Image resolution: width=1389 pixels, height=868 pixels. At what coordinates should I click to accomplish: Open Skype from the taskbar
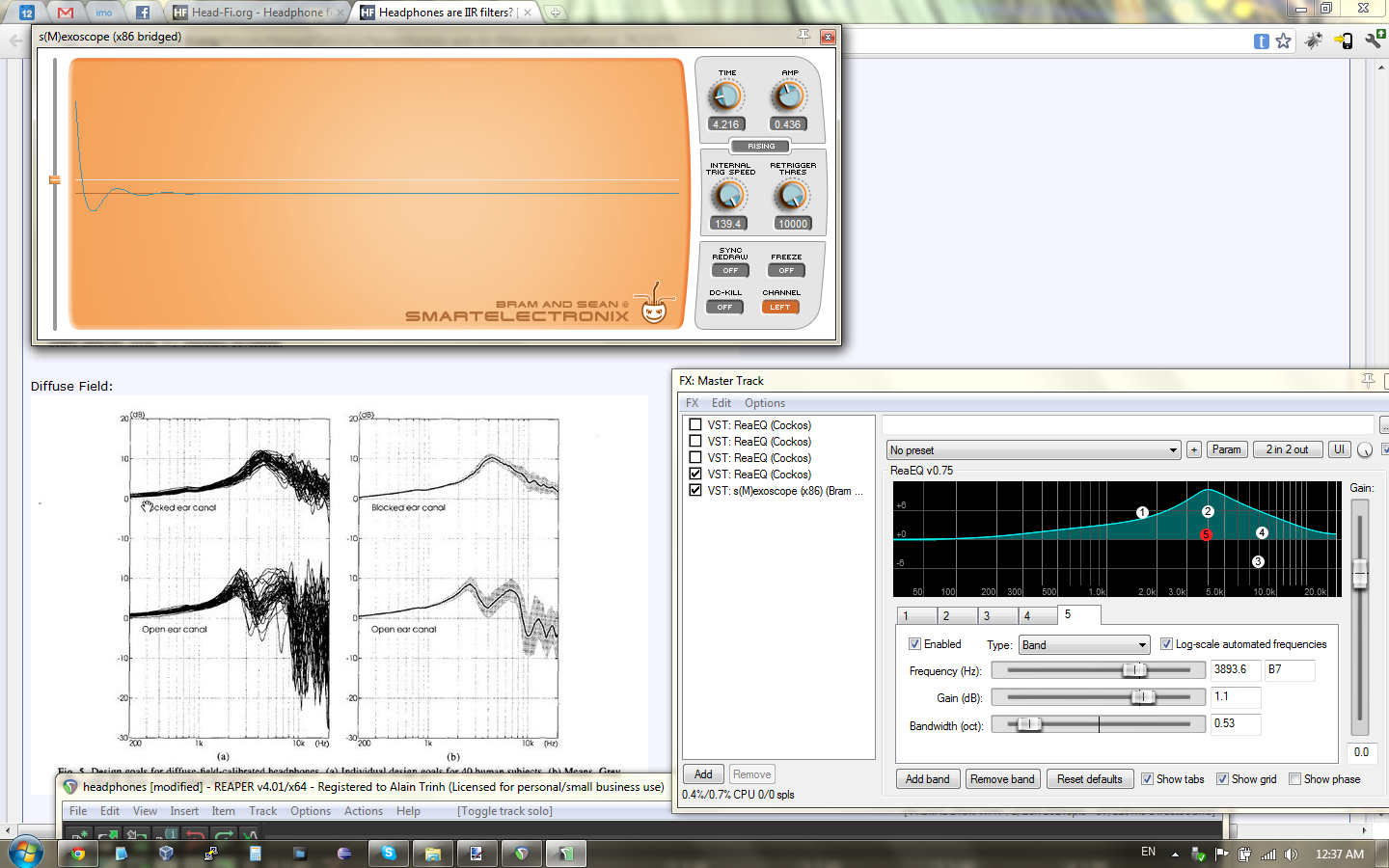click(x=389, y=854)
